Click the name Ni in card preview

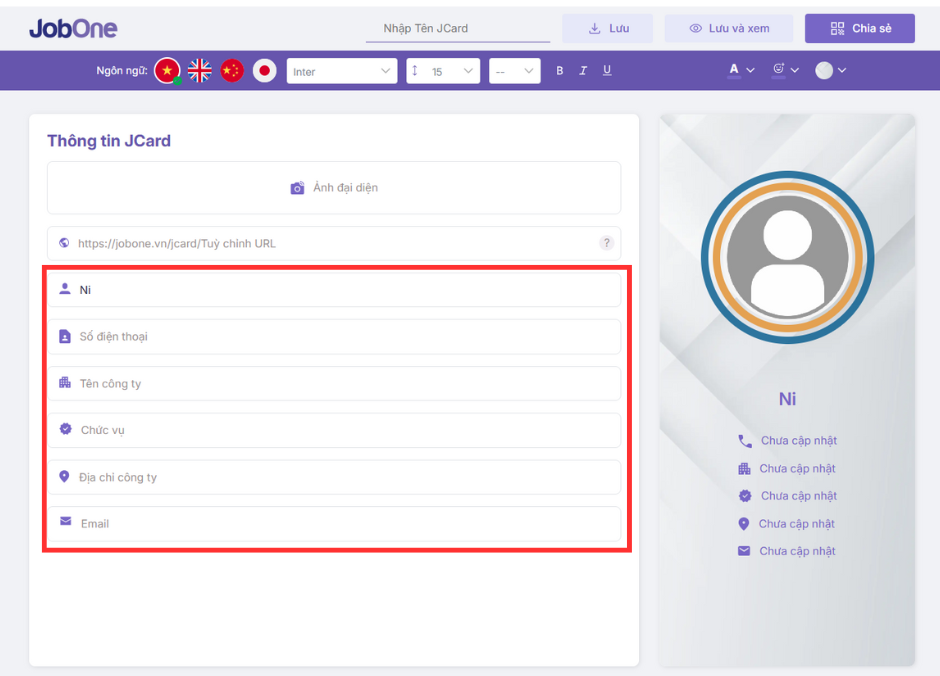pos(787,399)
